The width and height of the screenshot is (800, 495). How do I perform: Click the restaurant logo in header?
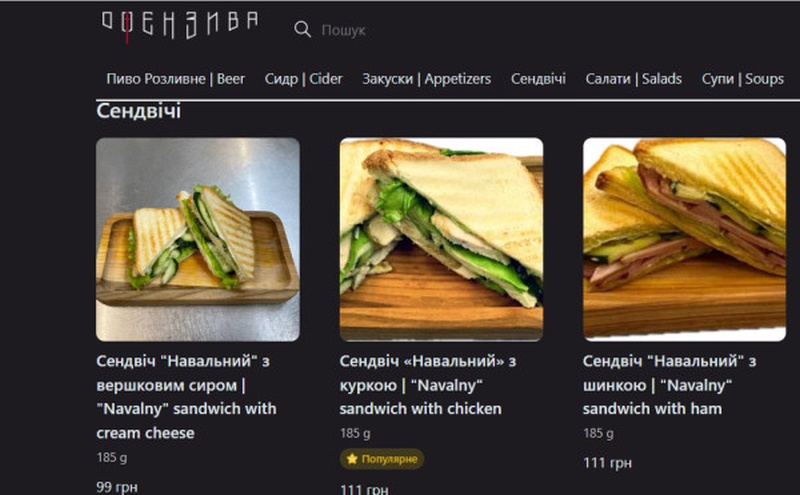point(180,26)
